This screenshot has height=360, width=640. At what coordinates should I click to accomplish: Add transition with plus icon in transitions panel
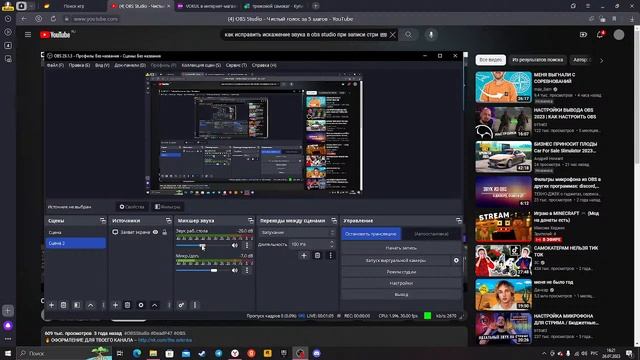click(304, 256)
